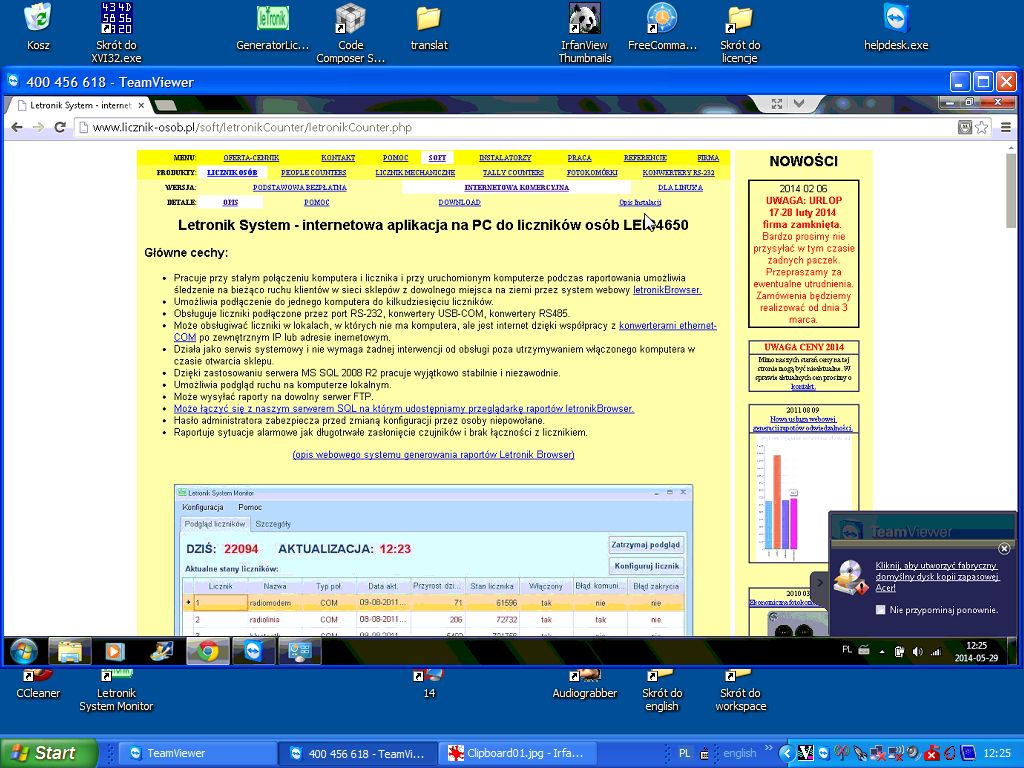Switch to the Szczegóły tab
This screenshot has width=1024, height=768.
(273, 523)
